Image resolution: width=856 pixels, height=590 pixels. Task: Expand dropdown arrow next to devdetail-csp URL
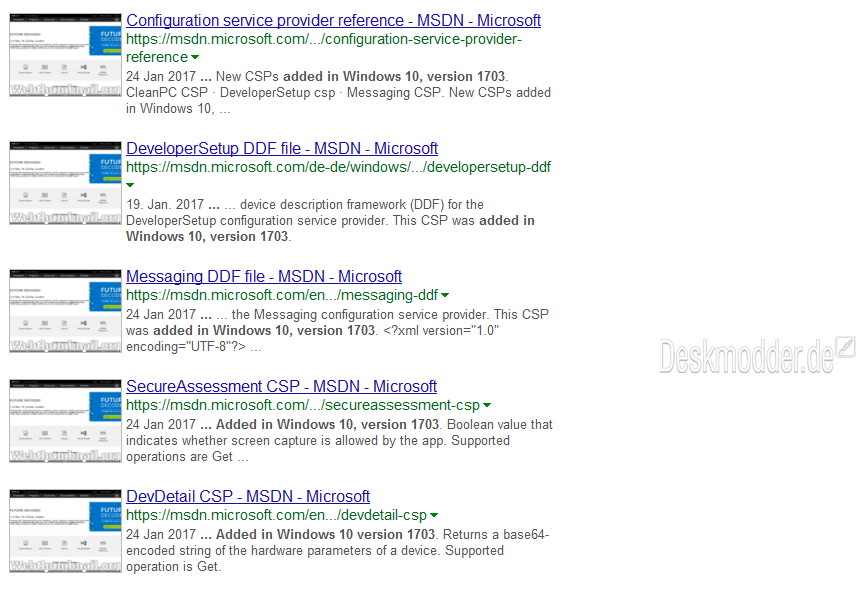(x=434, y=515)
